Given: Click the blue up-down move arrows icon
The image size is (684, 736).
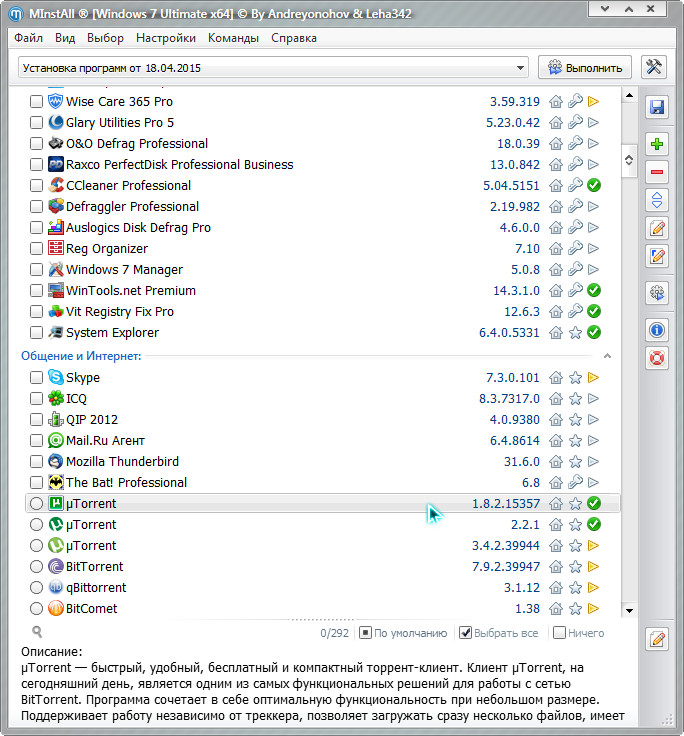Looking at the screenshot, I should pos(656,200).
